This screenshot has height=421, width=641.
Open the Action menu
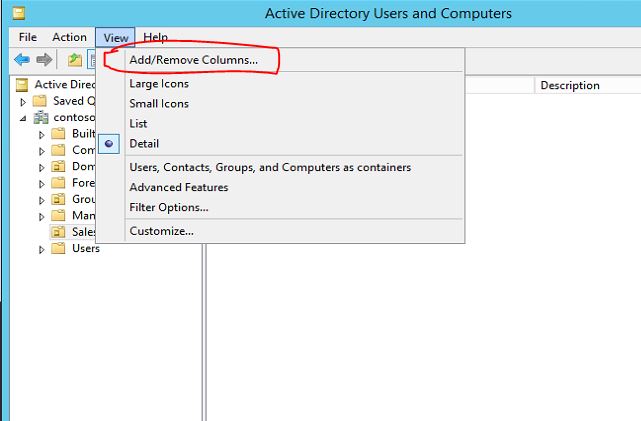pos(69,37)
